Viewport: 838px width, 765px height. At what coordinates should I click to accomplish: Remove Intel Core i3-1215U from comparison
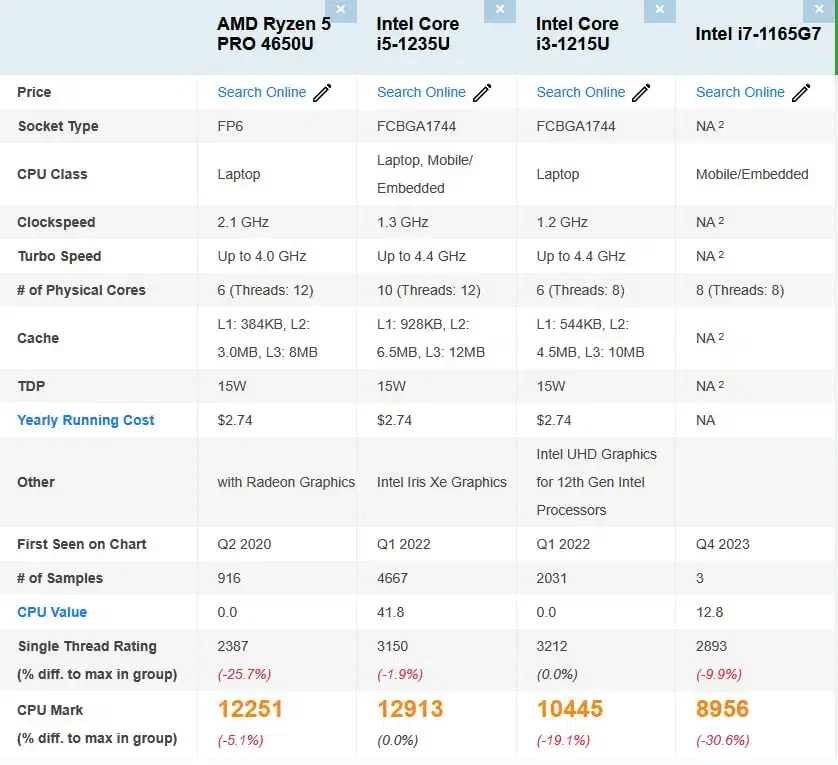pyautogui.click(x=659, y=10)
